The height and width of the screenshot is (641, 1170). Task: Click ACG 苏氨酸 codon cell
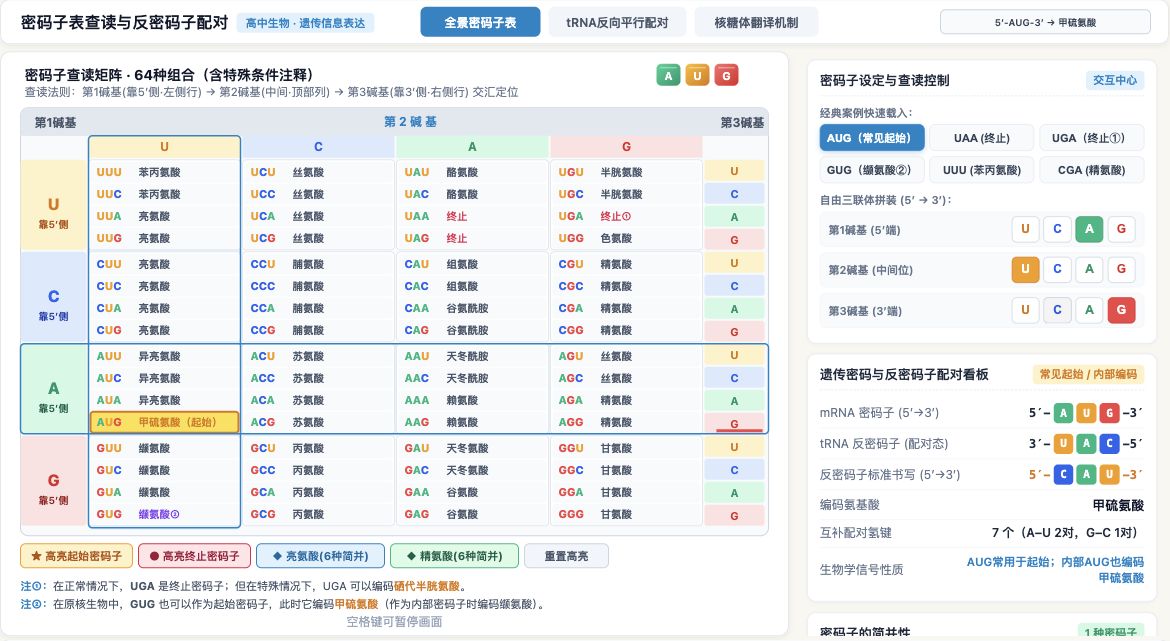(318, 422)
